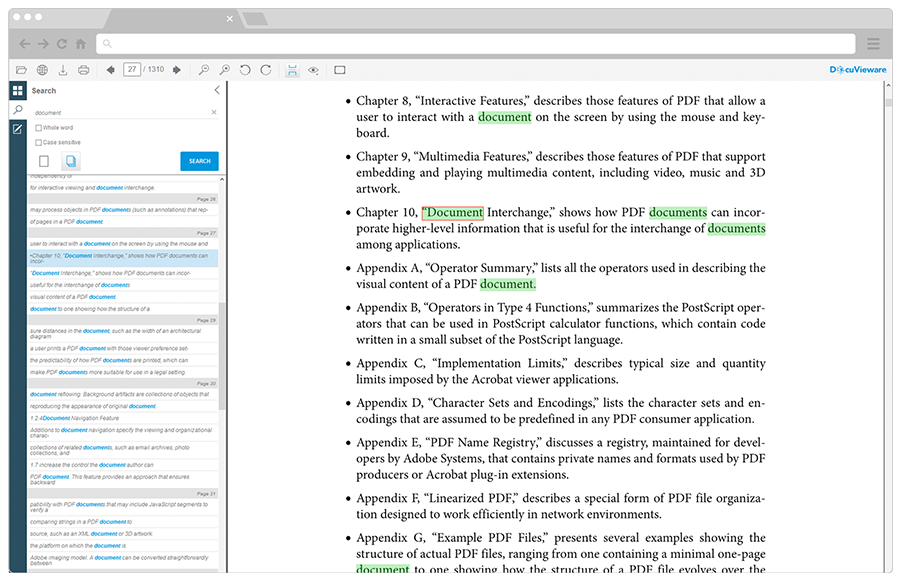
Task: Select result 'for interactive viewing and document interchange'
Action: pos(123,188)
